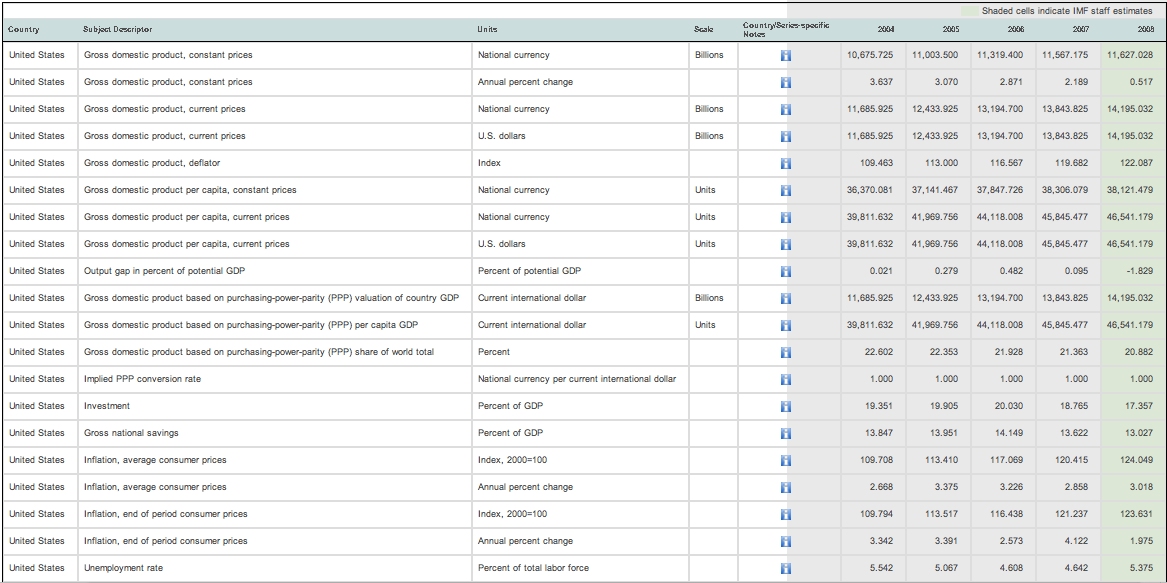Select the 2004 year column header

884,30
